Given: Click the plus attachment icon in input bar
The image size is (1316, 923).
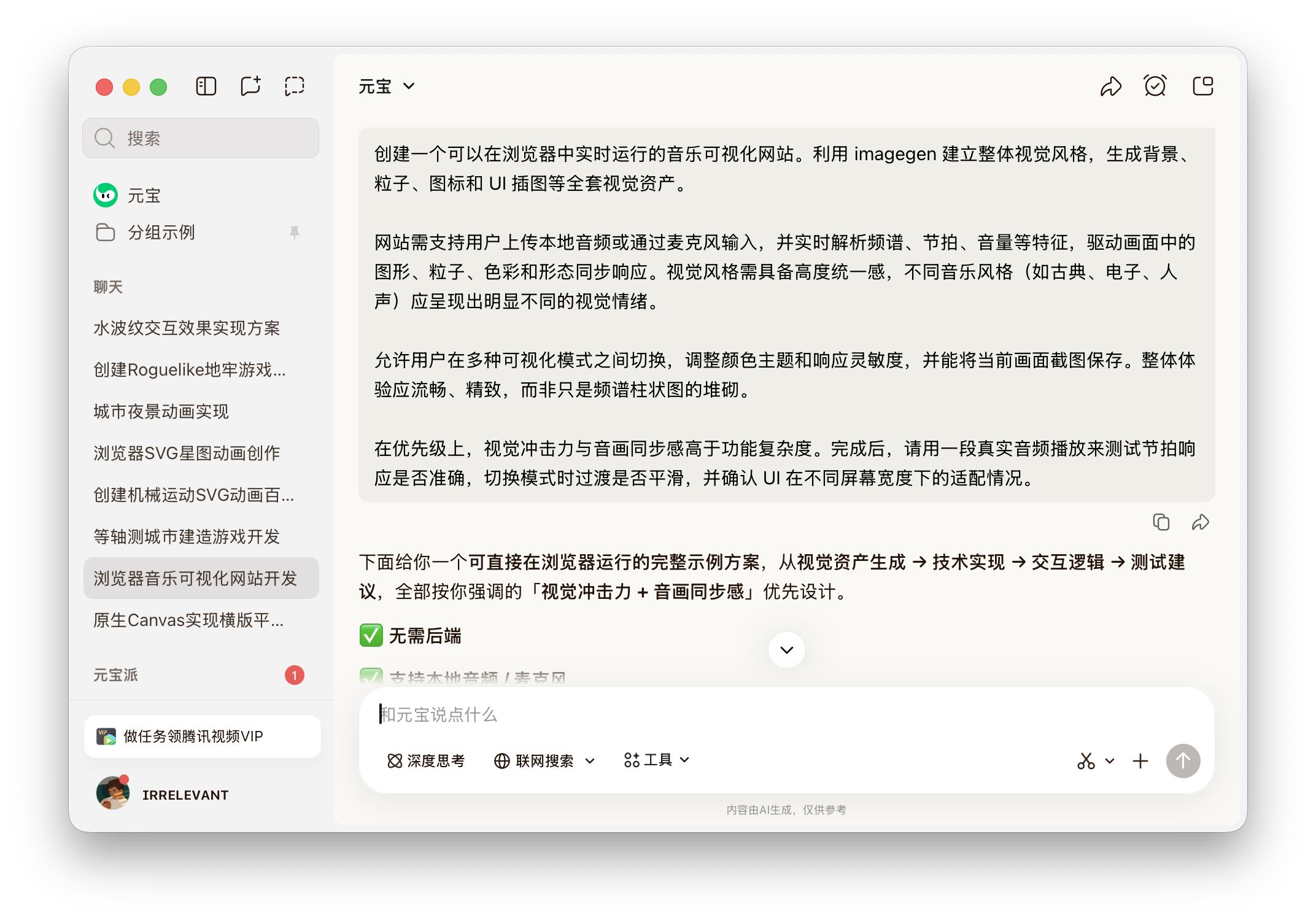Looking at the screenshot, I should (1140, 761).
